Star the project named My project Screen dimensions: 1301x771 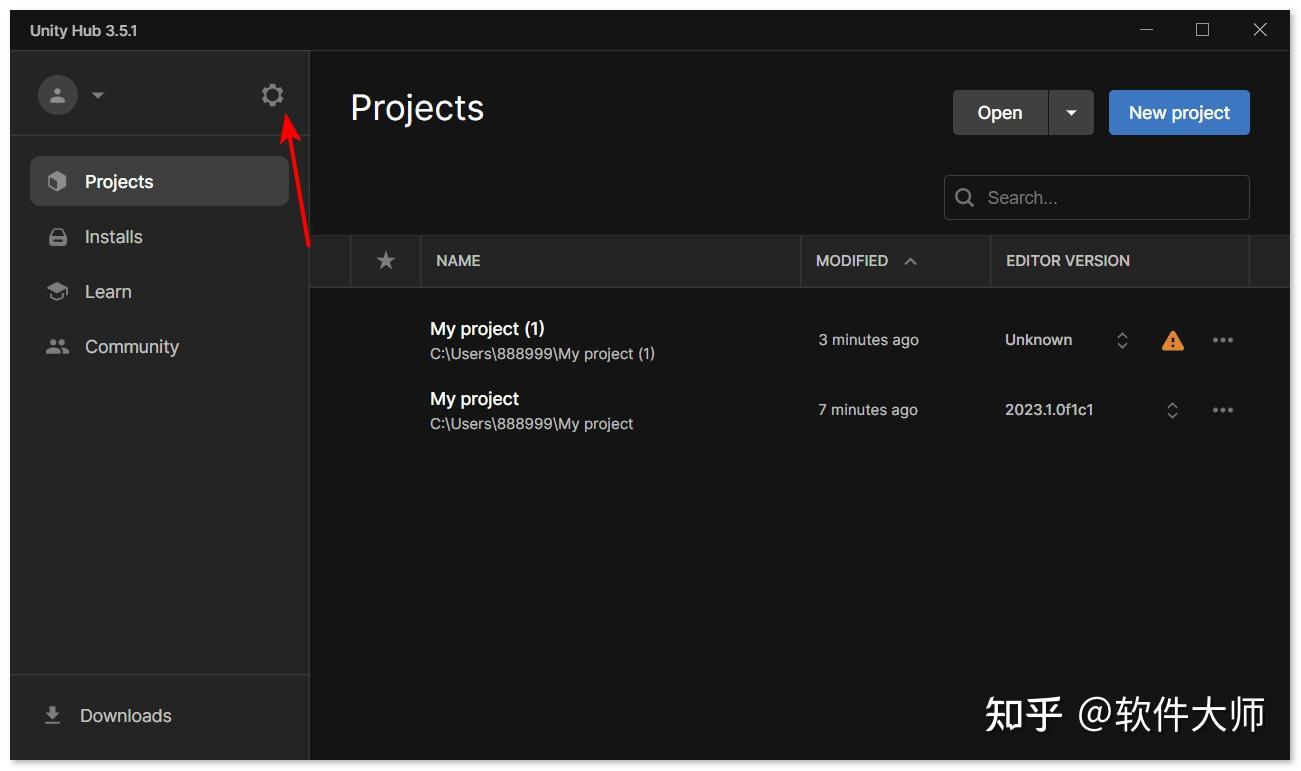[385, 410]
